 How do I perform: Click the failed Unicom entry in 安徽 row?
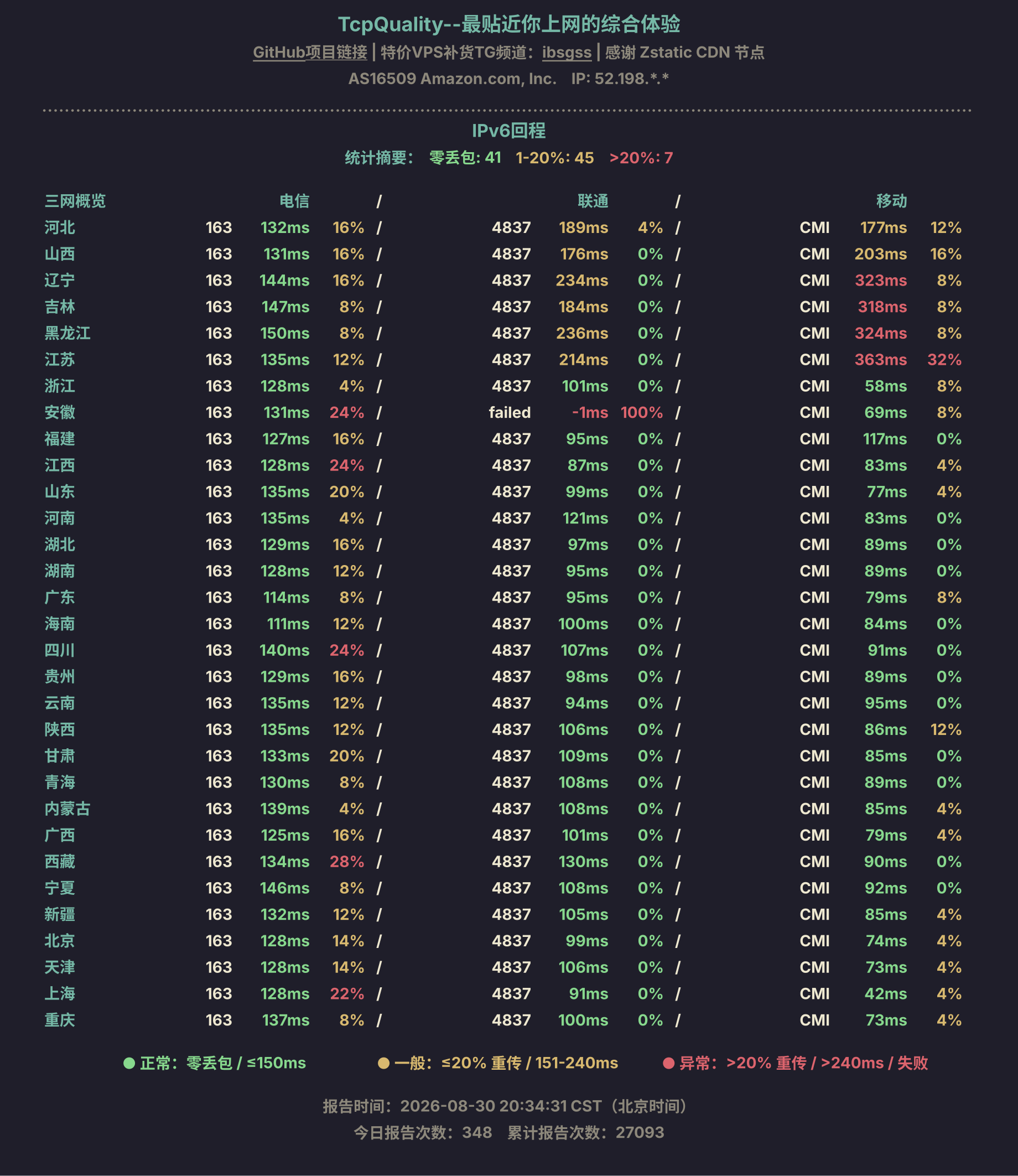pos(510,412)
